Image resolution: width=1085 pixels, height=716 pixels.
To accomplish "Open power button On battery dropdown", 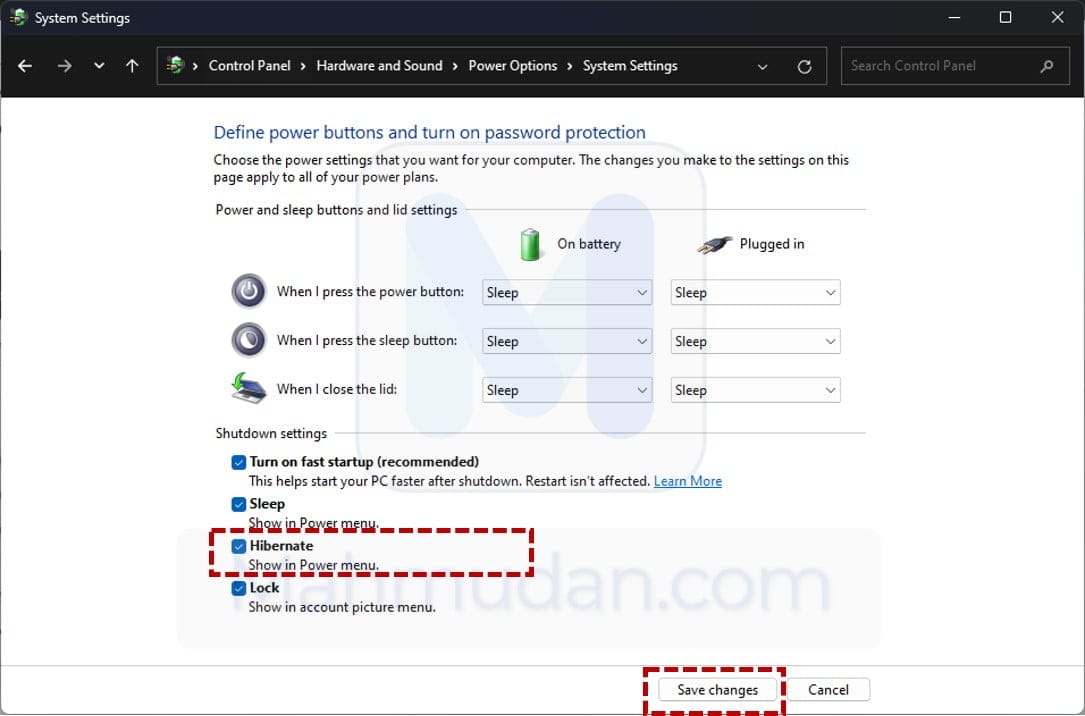I will tap(567, 293).
